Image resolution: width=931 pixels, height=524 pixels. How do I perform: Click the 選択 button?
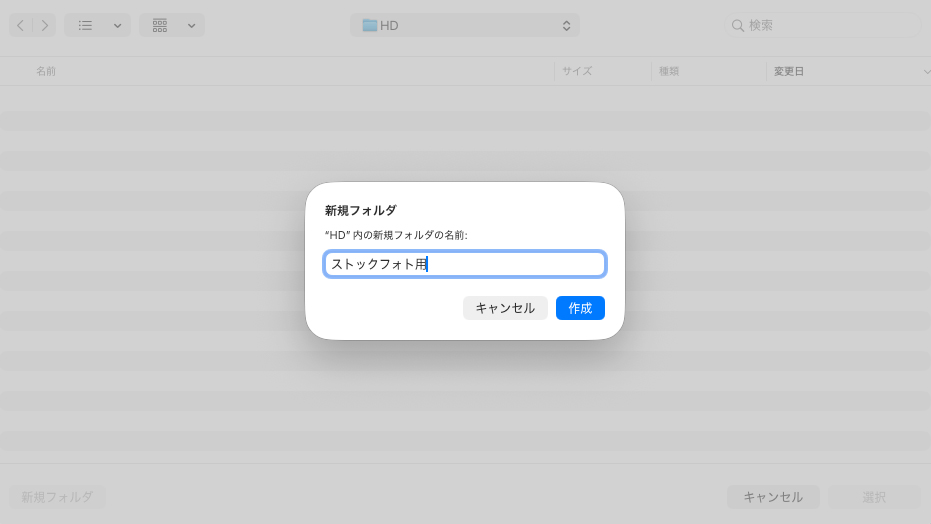(x=874, y=497)
